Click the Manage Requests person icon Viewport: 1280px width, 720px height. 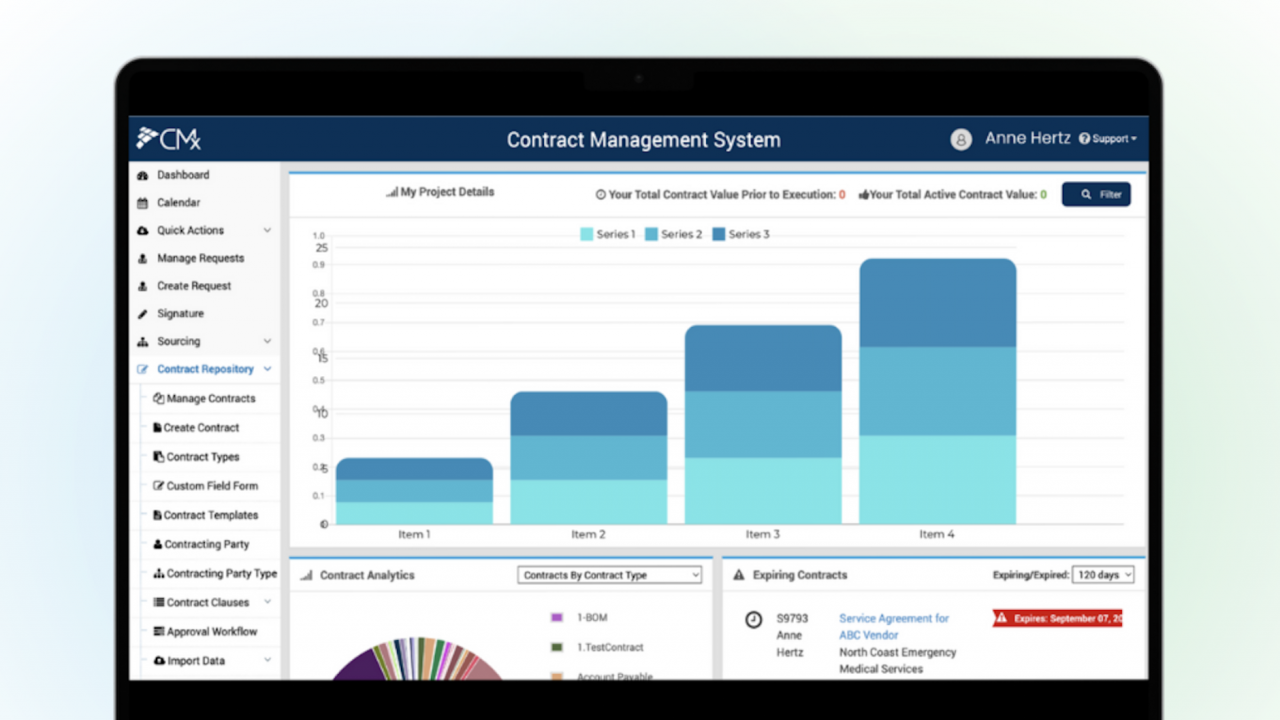tap(142, 258)
